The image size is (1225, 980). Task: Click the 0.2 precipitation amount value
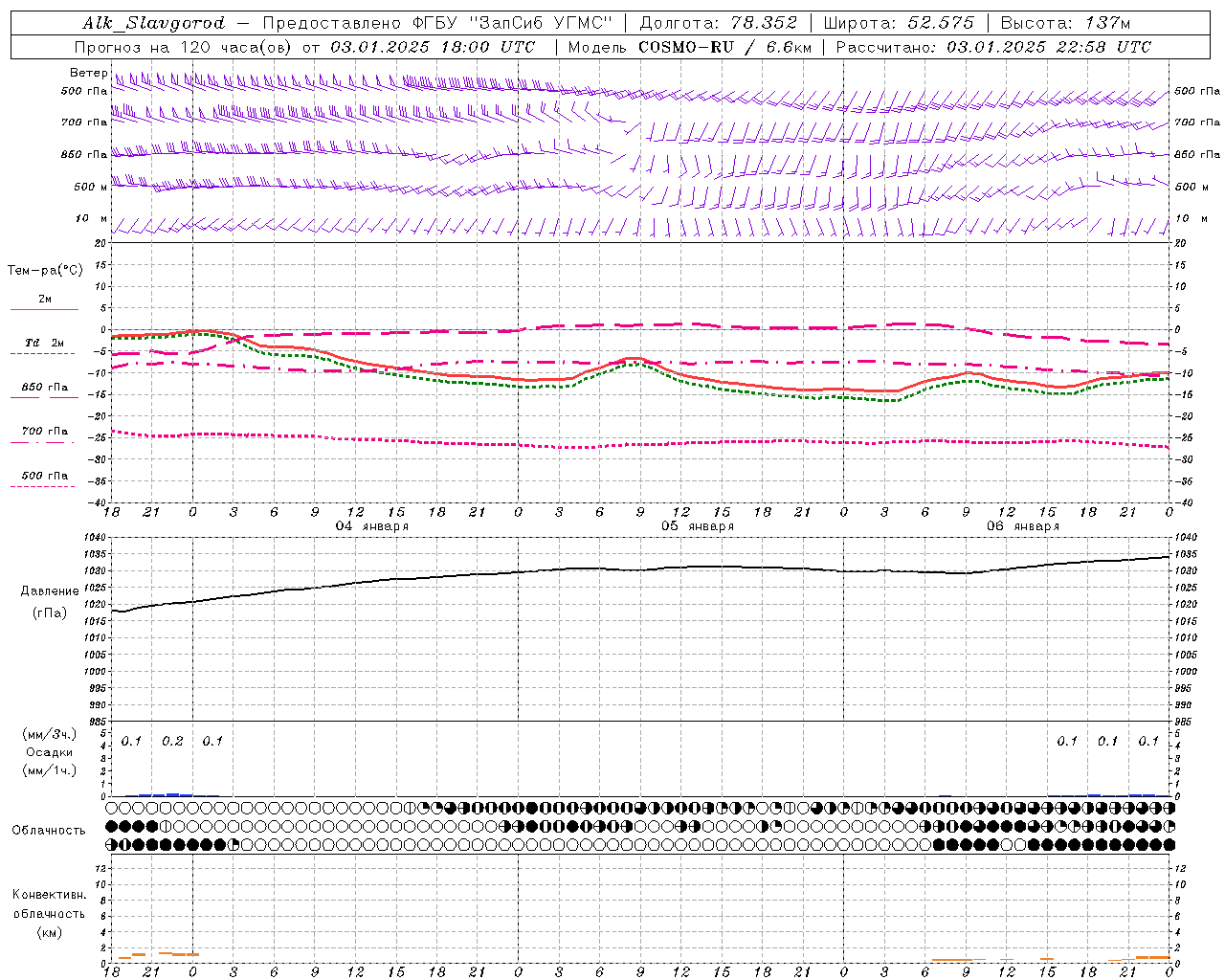(x=172, y=741)
